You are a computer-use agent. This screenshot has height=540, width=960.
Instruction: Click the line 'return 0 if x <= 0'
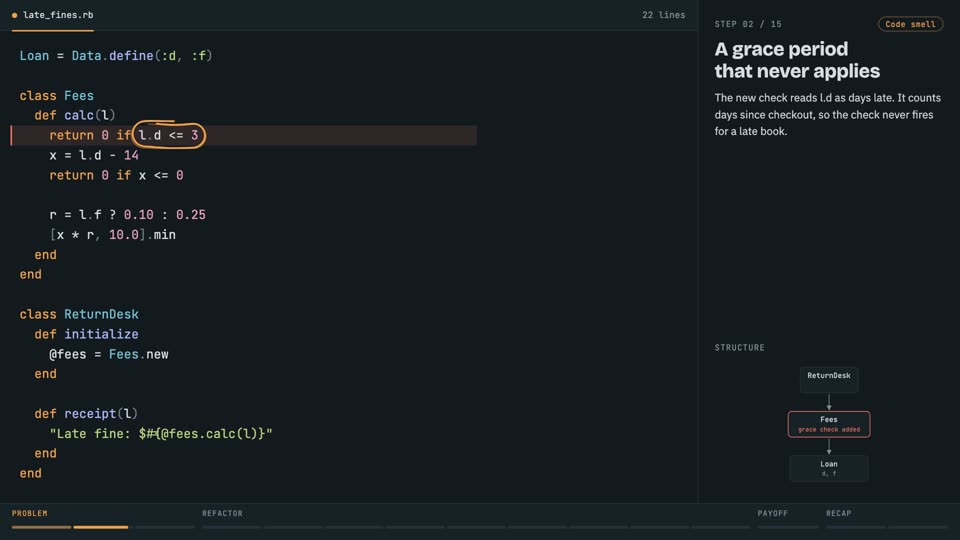pos(116,175)
